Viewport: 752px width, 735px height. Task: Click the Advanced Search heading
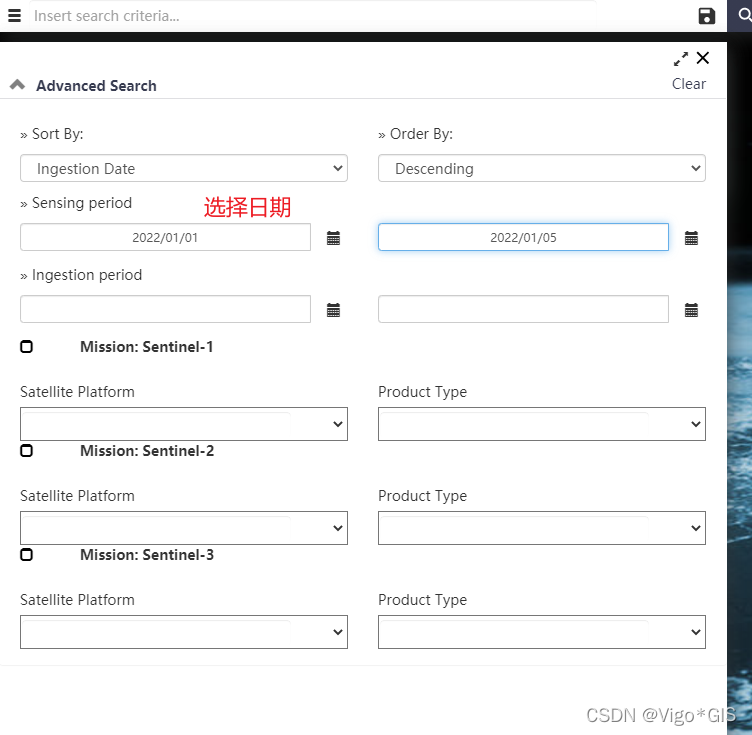pyautogui.click(x=96, y=85)
